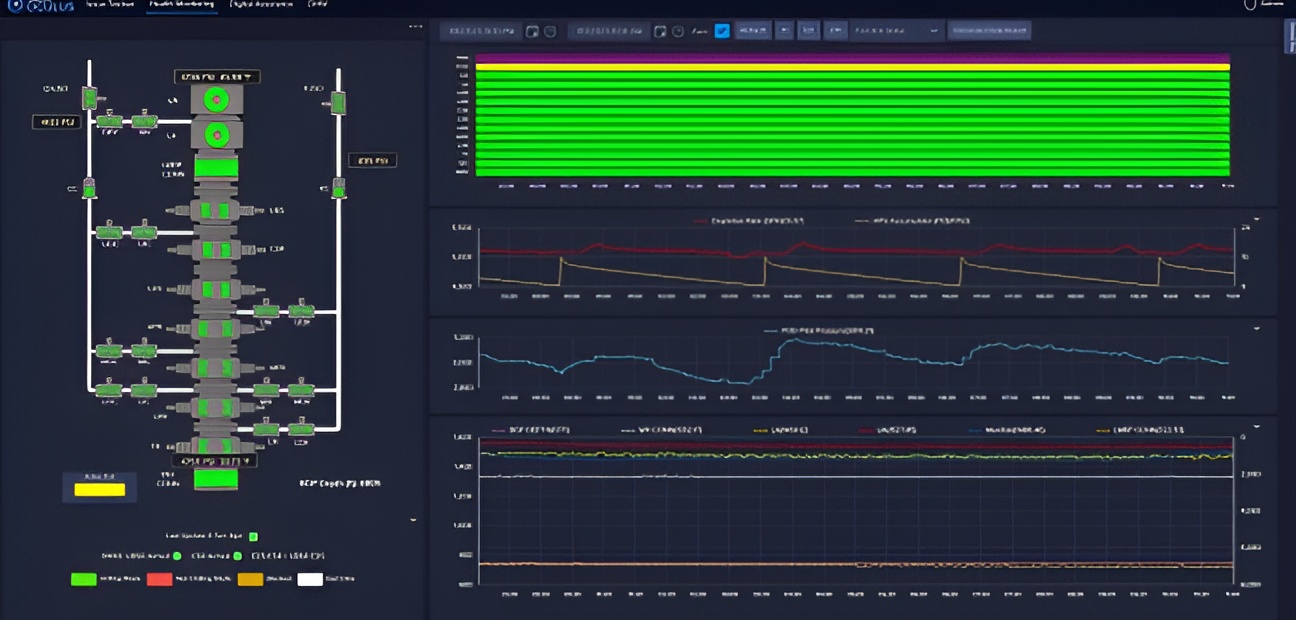Open the Digital Assurance tab
This screenshot has width=1296, height=620.
tap(261, 5)
